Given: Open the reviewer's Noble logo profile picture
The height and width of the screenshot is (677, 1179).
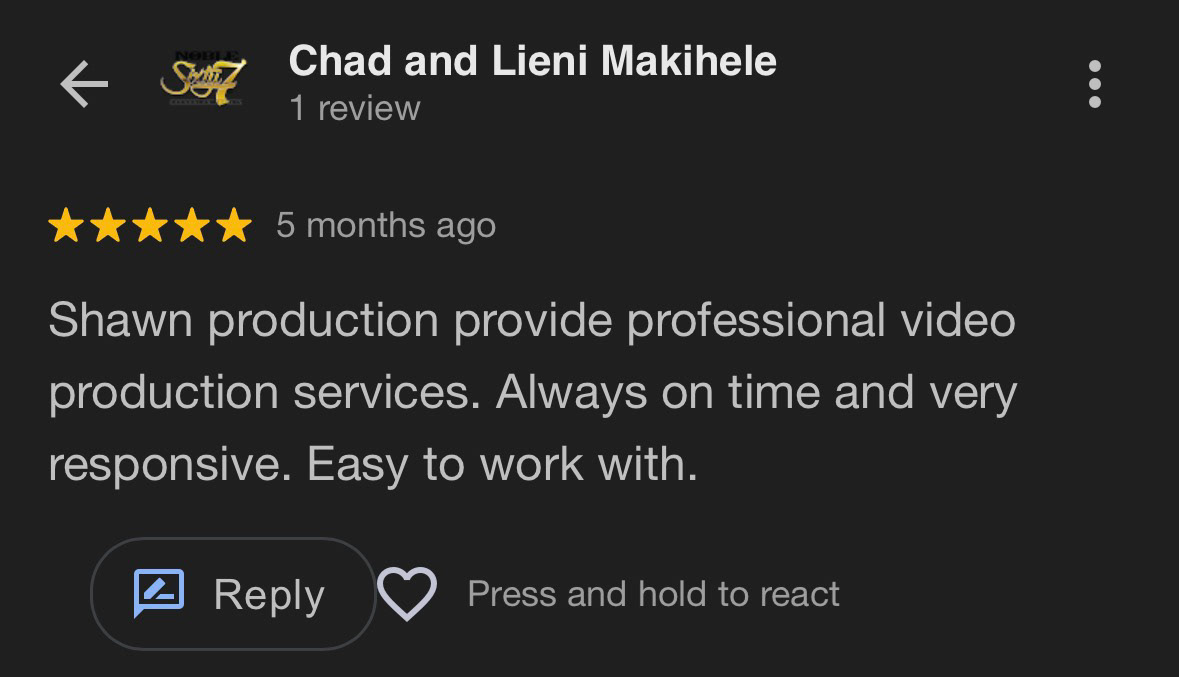Looking at the screenshot, I should pos(203,80).
